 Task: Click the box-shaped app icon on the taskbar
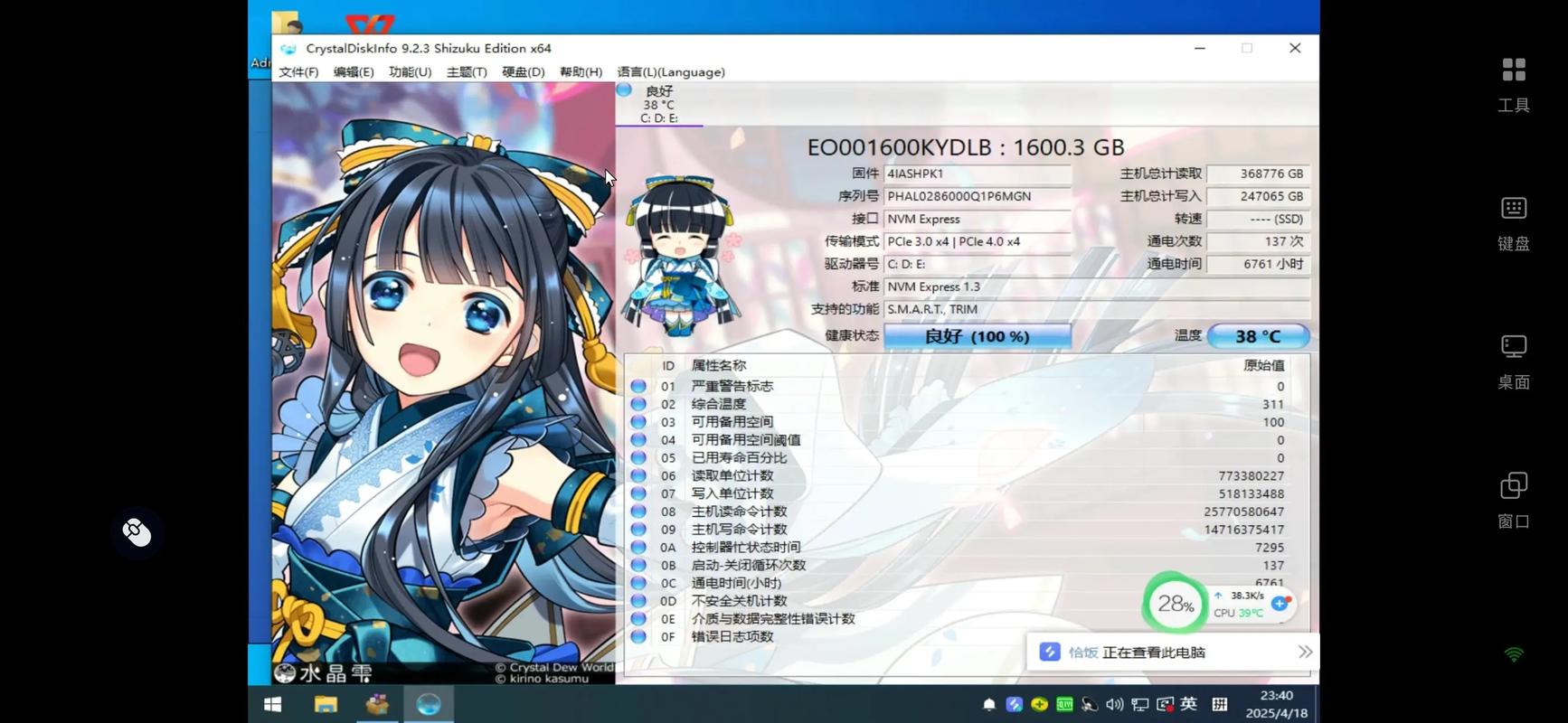click(x=377, y=704)
